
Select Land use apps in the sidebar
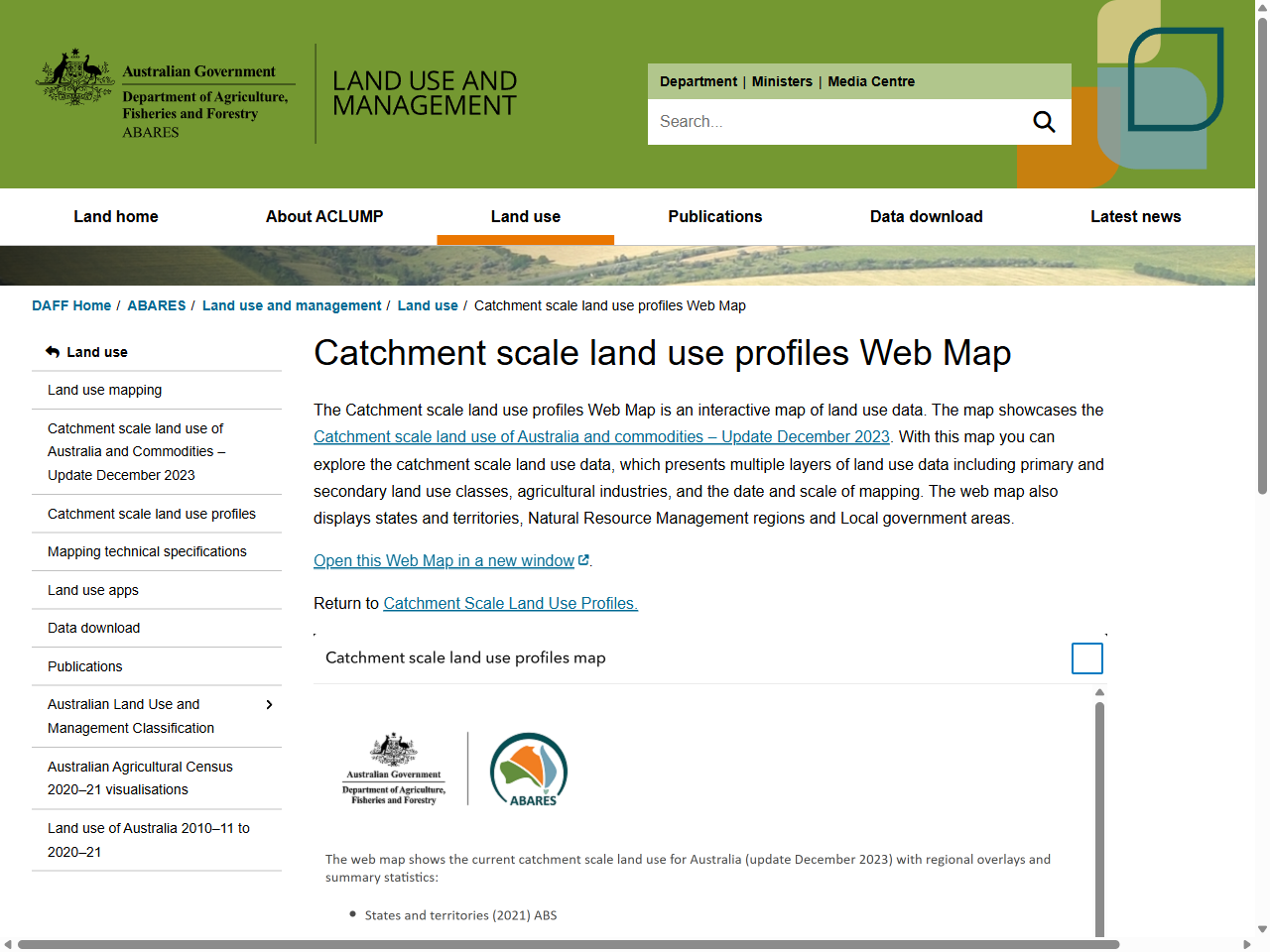93,590
